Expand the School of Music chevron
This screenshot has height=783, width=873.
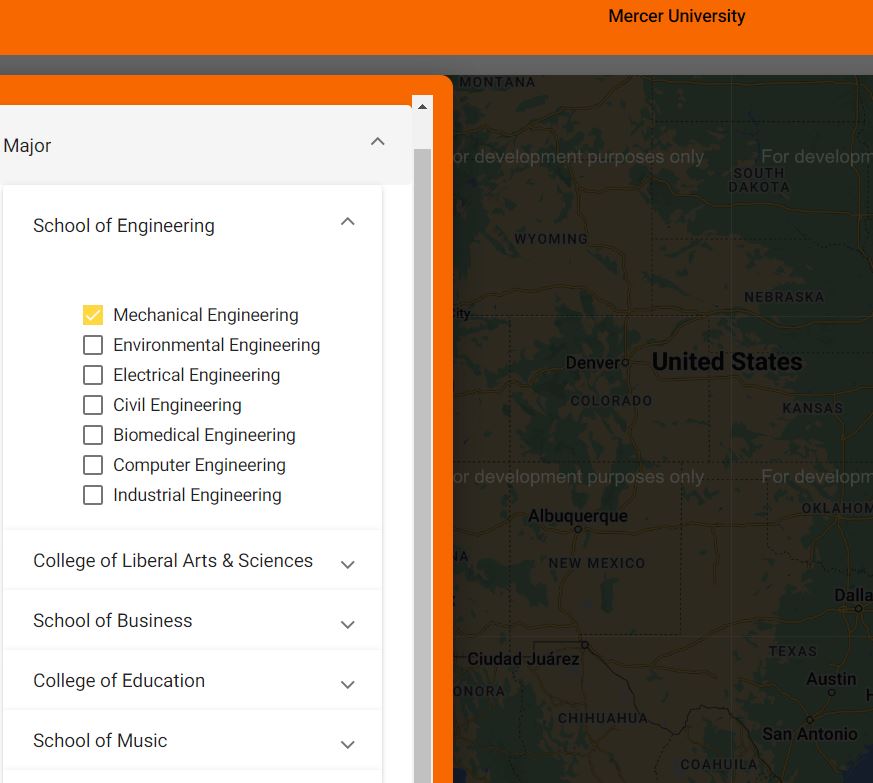tap(347, 744)
